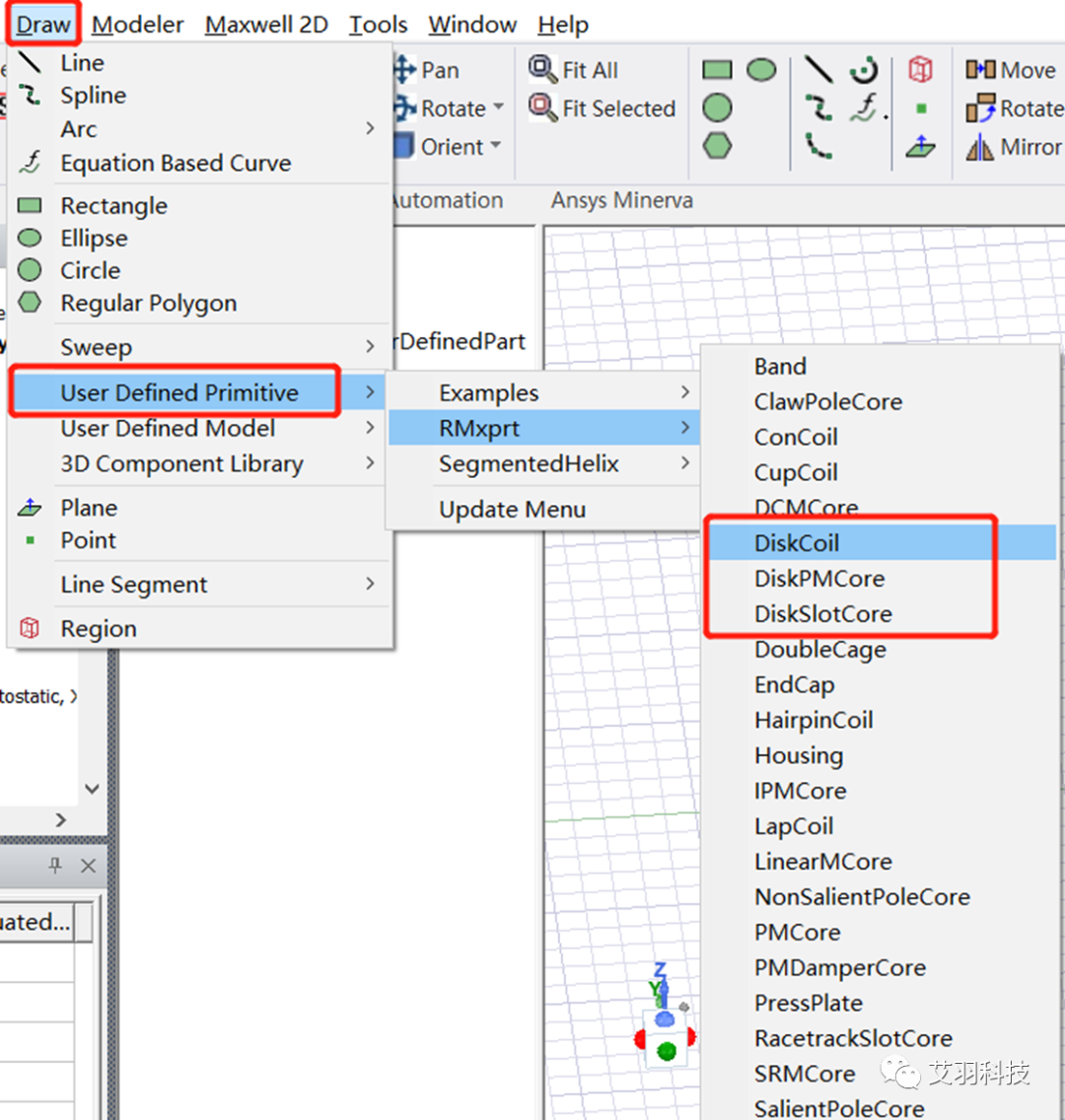Open the Draw menu

[42, 25]
